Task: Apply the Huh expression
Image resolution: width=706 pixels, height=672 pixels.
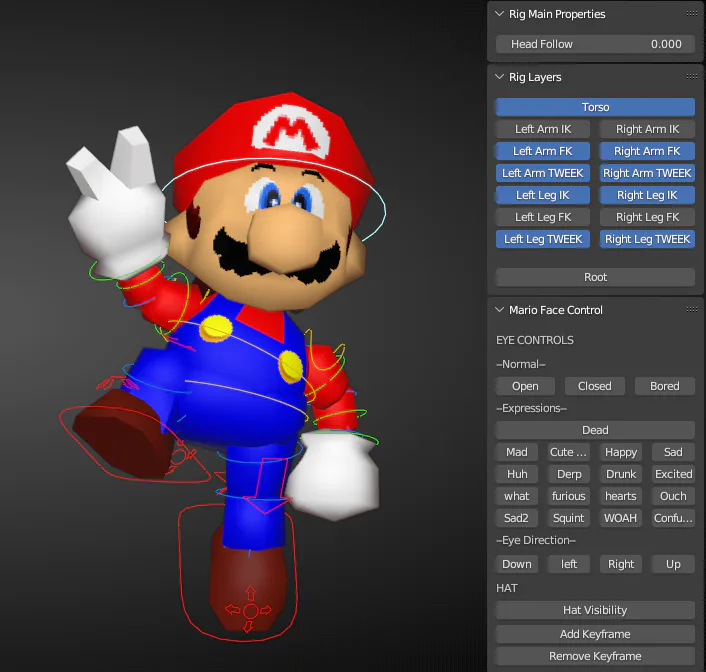Action: point(516,474)
